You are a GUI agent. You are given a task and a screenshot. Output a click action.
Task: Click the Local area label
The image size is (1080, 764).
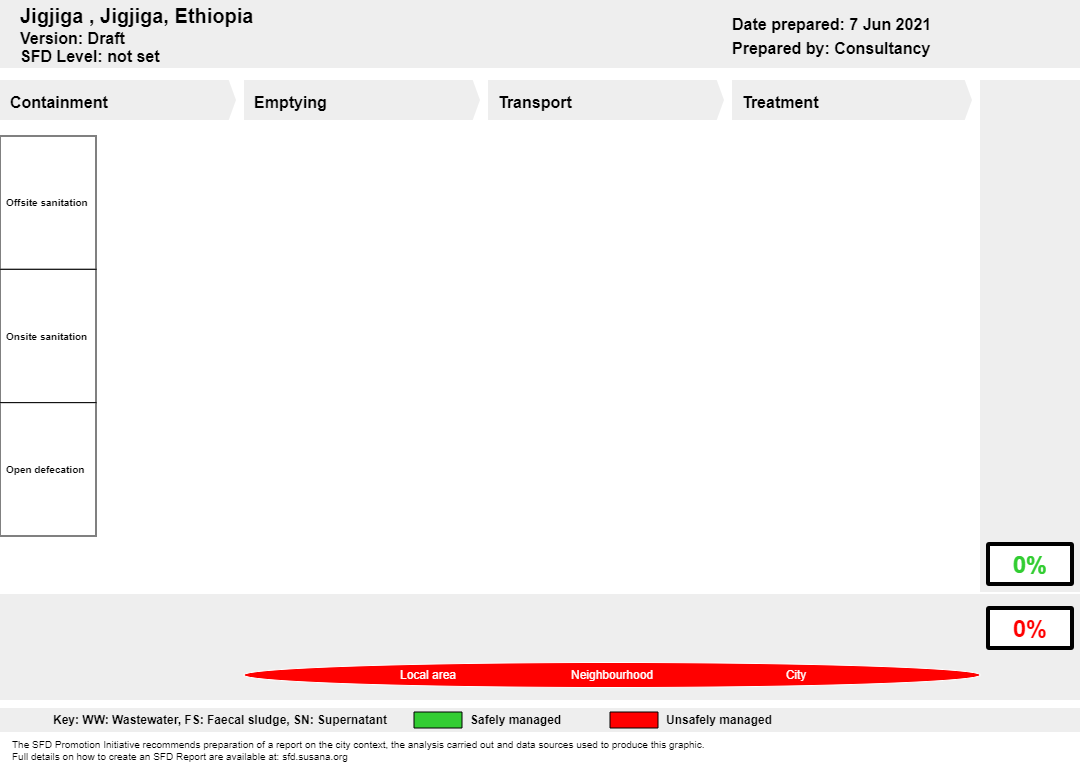pos(428,675)
